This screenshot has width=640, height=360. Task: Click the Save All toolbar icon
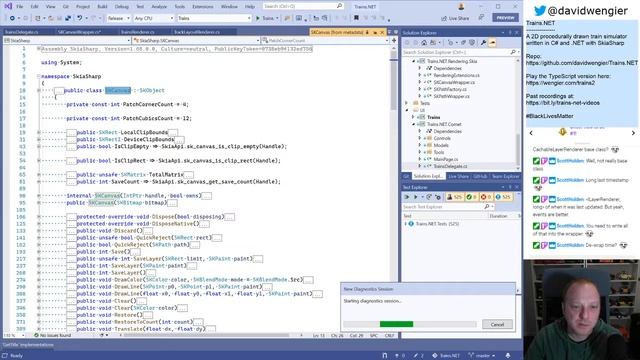68,18
